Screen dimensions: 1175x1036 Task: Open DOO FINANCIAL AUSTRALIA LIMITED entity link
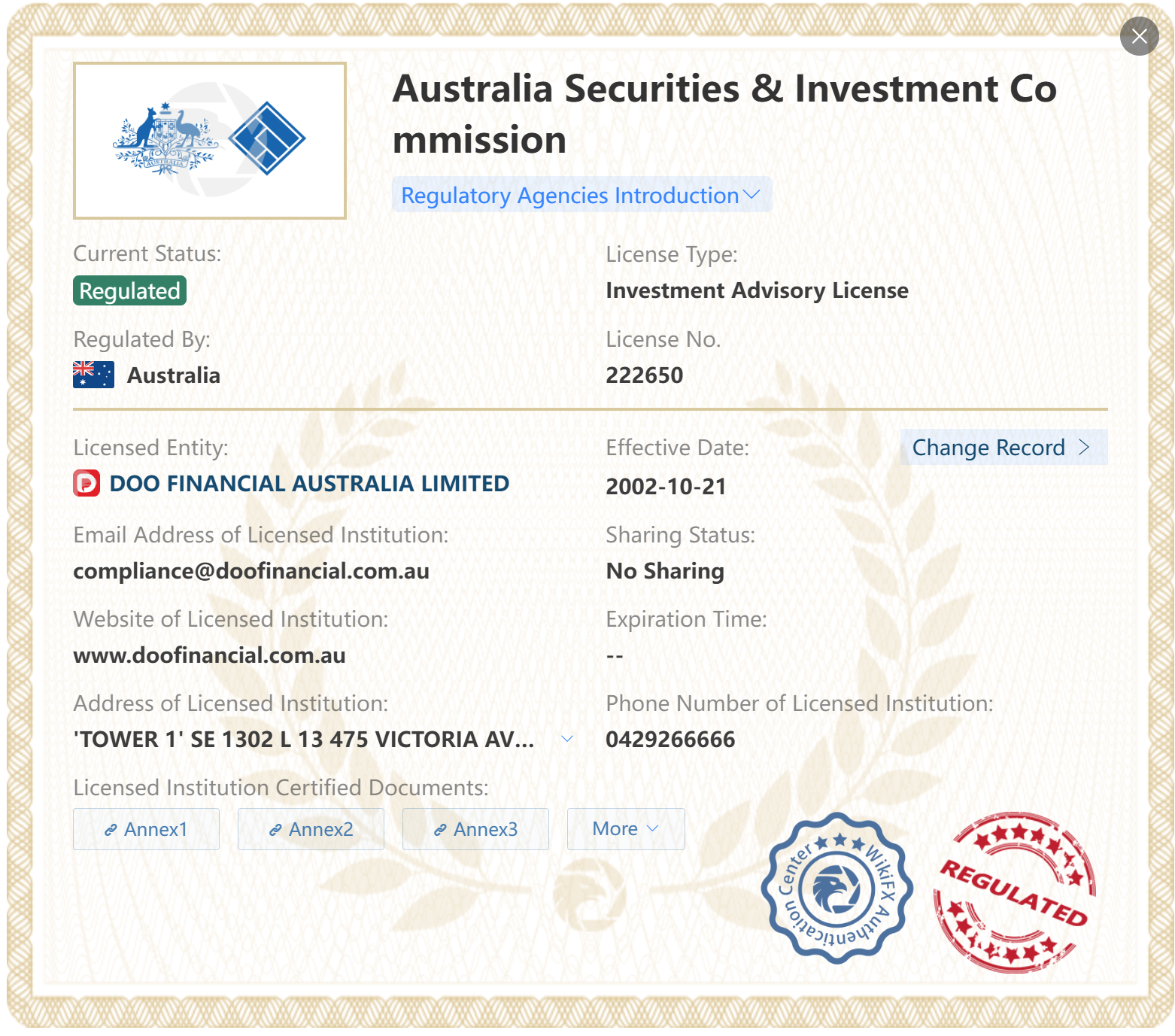click(x=309, y=484)
